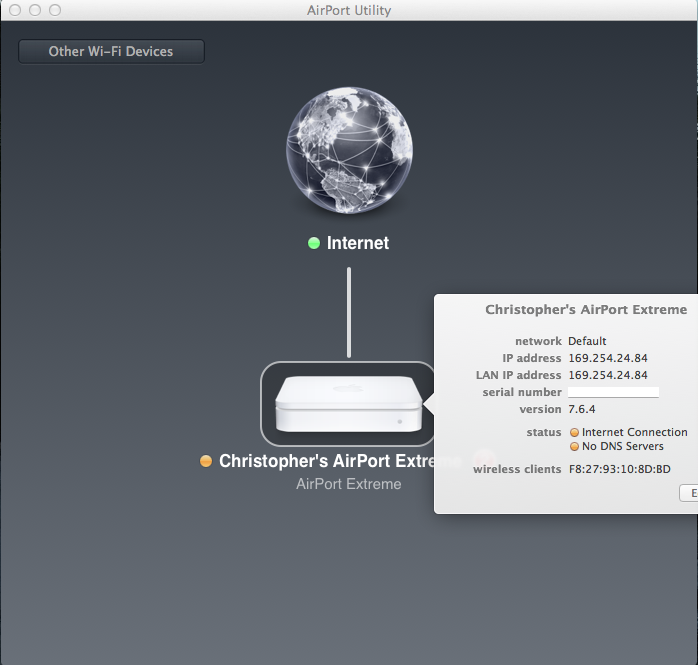698x665 pixels.
Task: Minimize the AirPort Utility window
Action: pos(35,10)
